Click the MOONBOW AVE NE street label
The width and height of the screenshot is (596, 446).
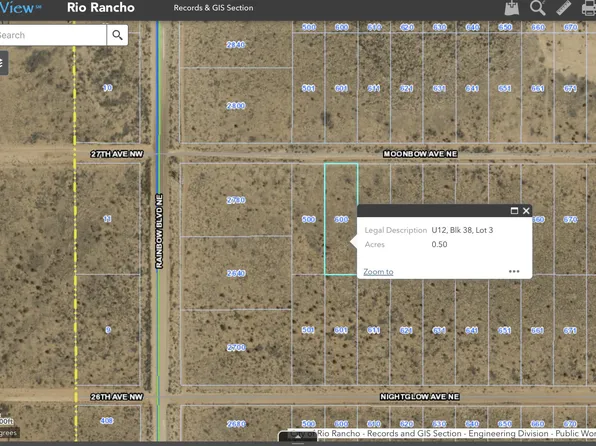click(420, 154)
